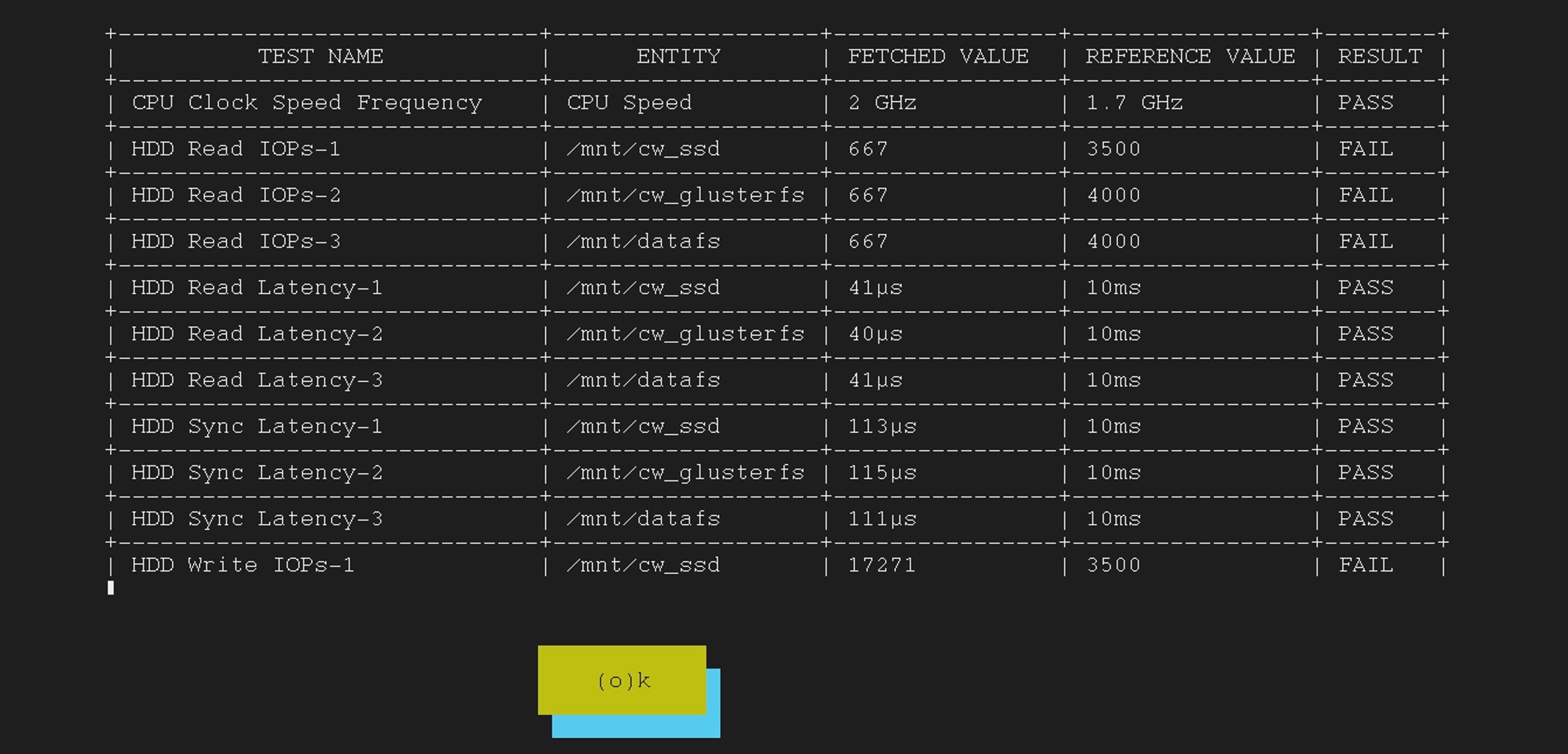Click the REFERENCE VALUE column header
Viewport: 1568px width, 754px height.
click(x=1190, y=57)
